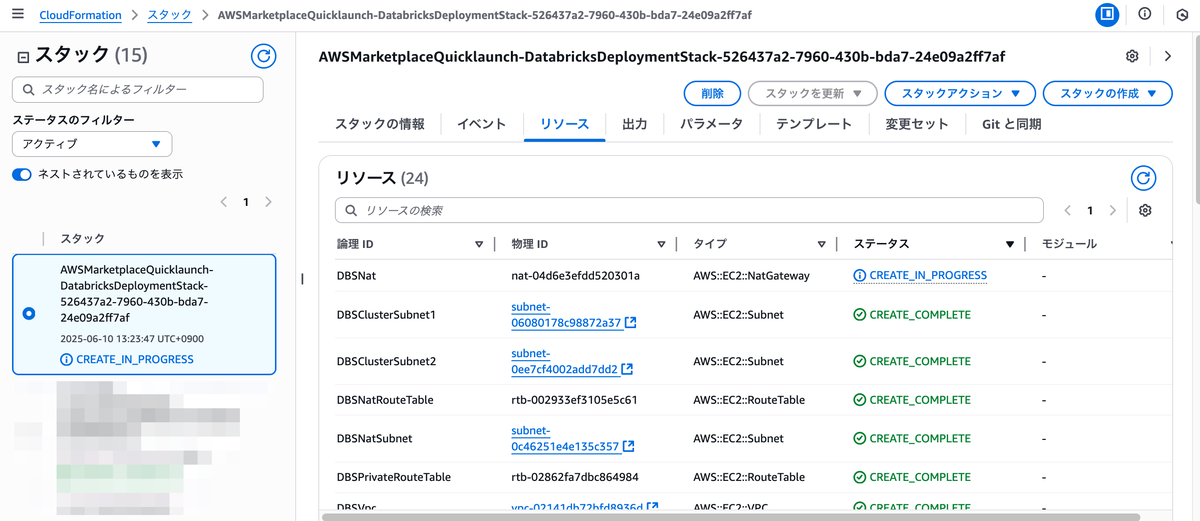Image resolution: width=1200 pixels, height=521 pixels.
Task: Click the hexagon icon at top right
Action: point(1183,15)
